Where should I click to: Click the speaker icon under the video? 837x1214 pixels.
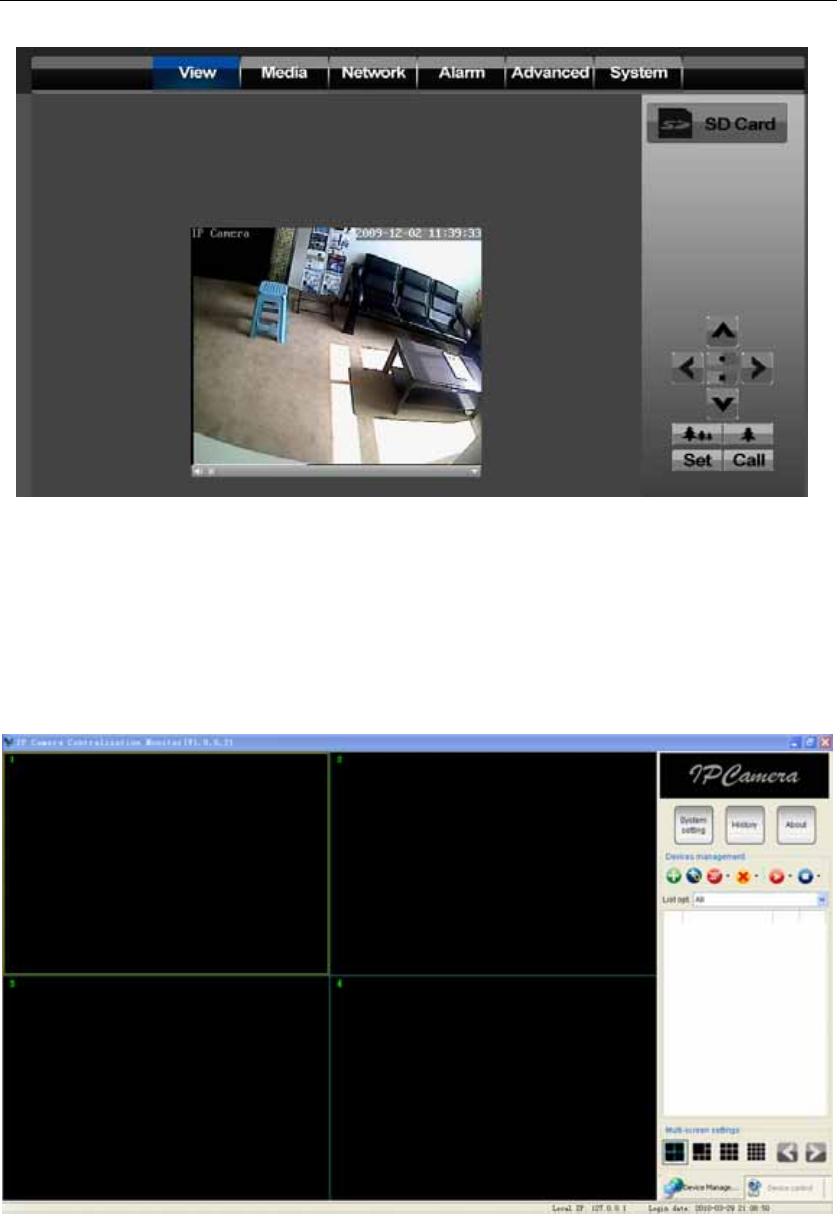click(198, 470)
